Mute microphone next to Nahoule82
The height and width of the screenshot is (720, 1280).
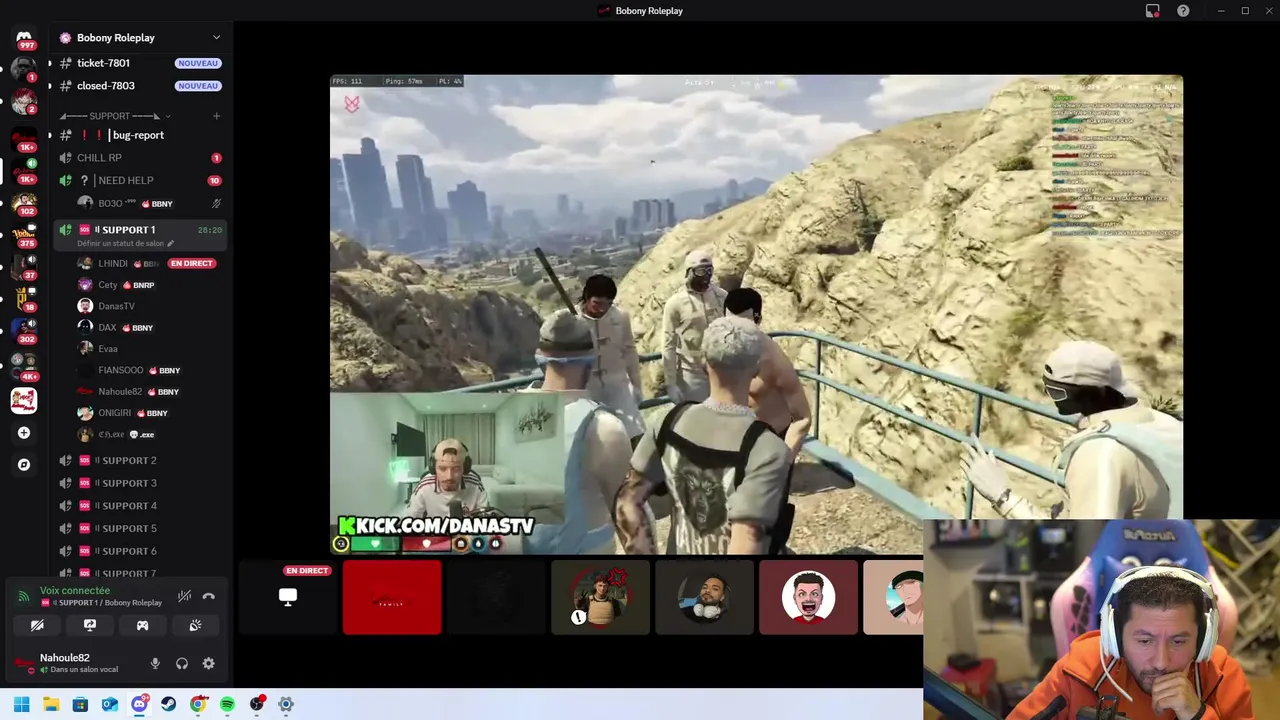pos(155,663)
